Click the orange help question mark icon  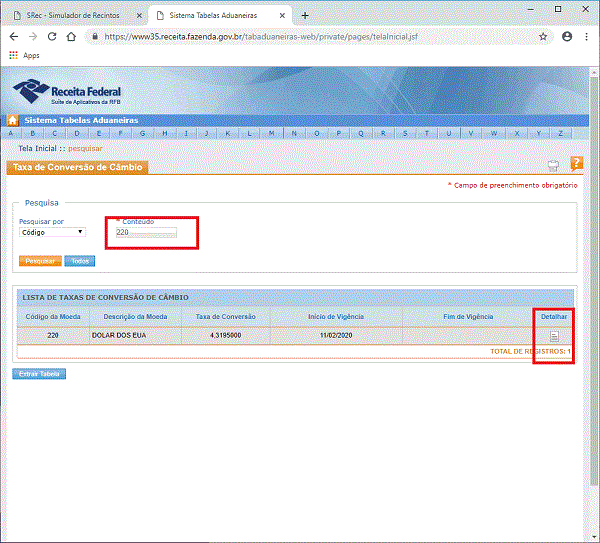click(576, 164)
